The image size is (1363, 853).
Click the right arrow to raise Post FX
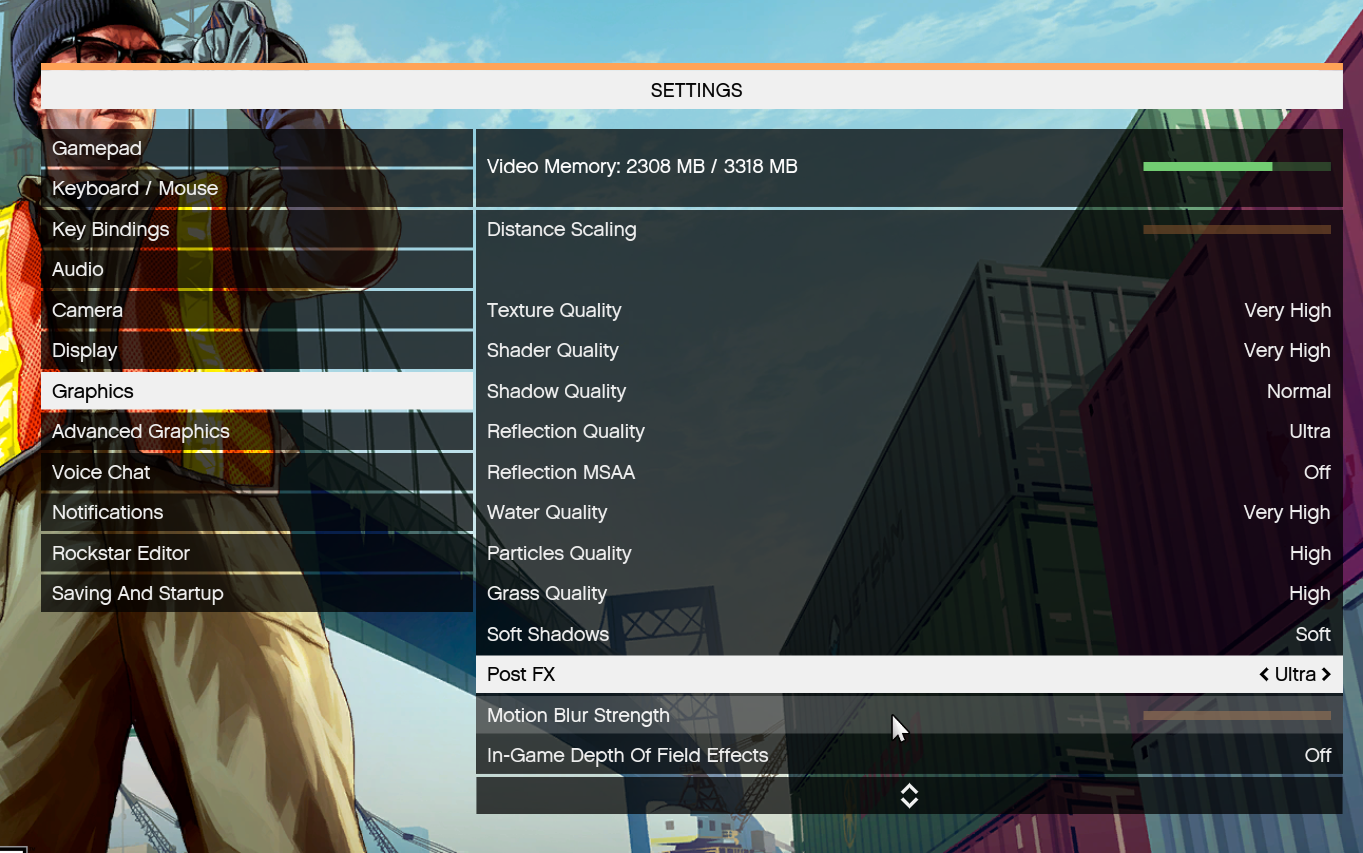(1327, 674)
